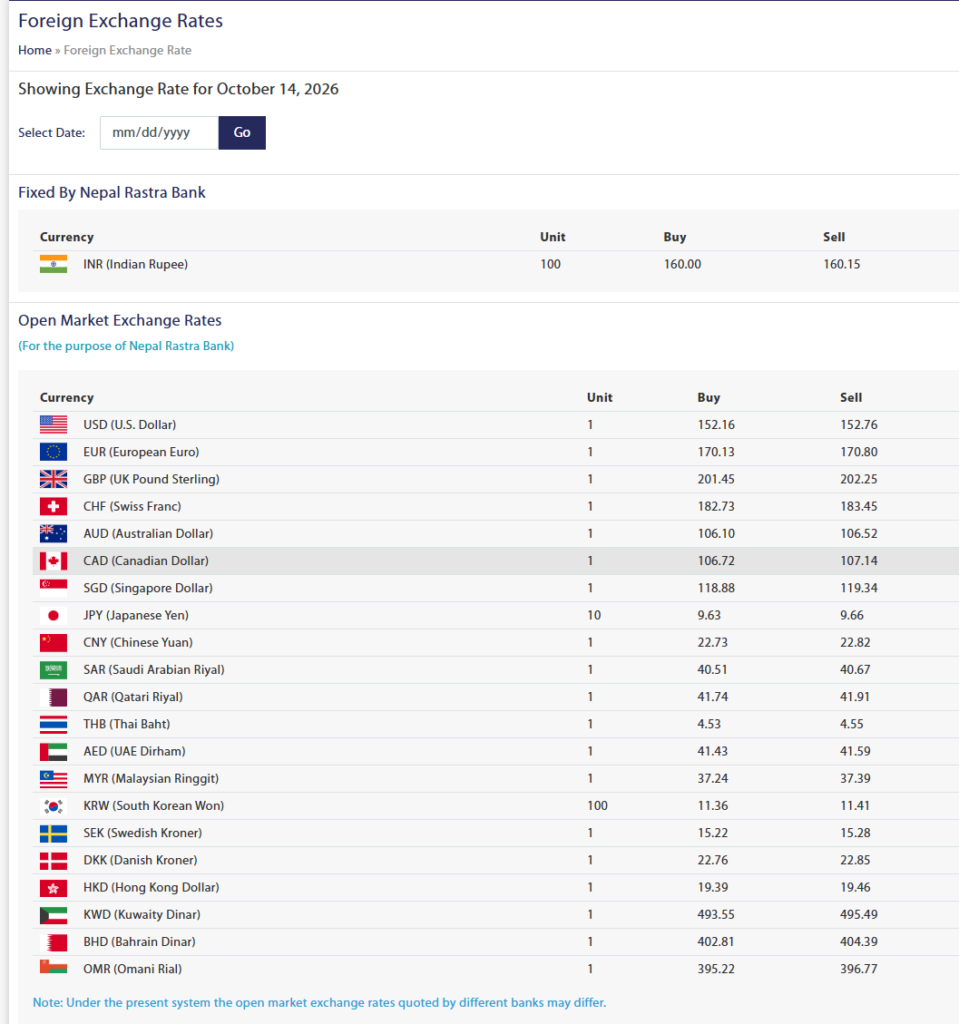Click the United States flag icon
The height and width of the screenshot is (1024, 959).
[54, 425]
